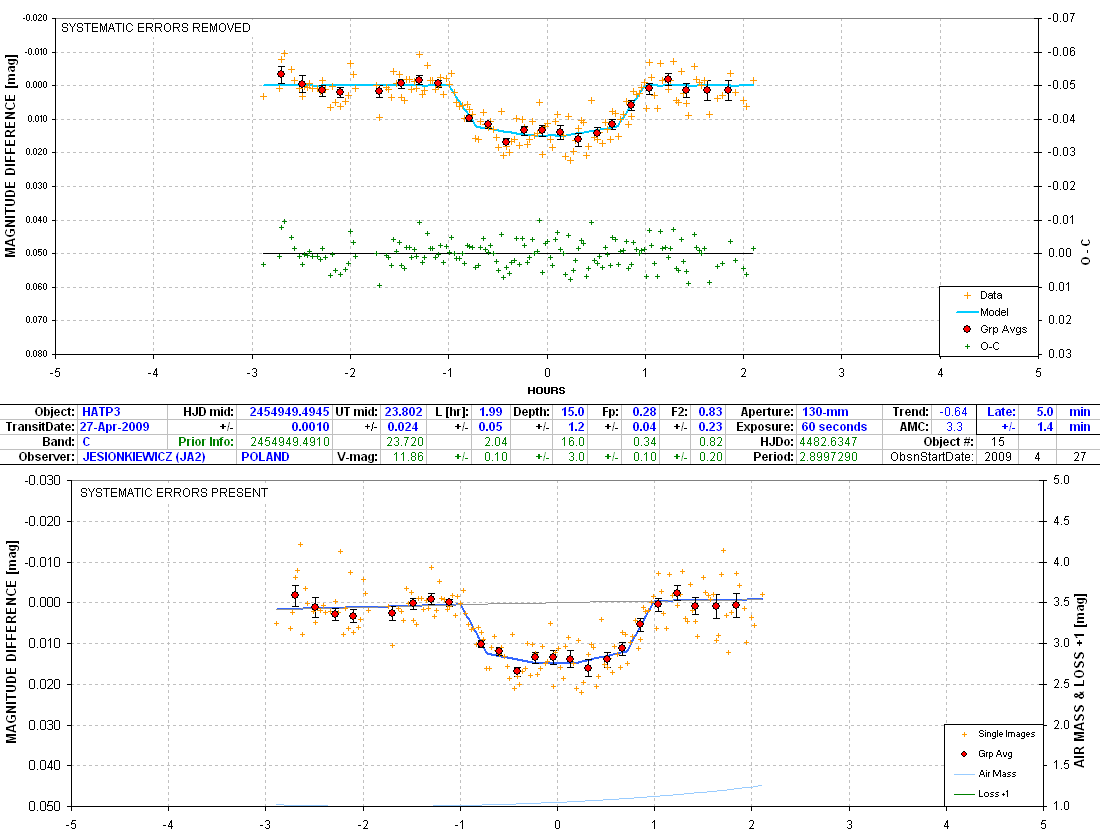Click top chart 'MAGNITUDE DIFFERENCE [mag]' axis title
Viewport: 1100px width, 834px height.
coord(11,156)
